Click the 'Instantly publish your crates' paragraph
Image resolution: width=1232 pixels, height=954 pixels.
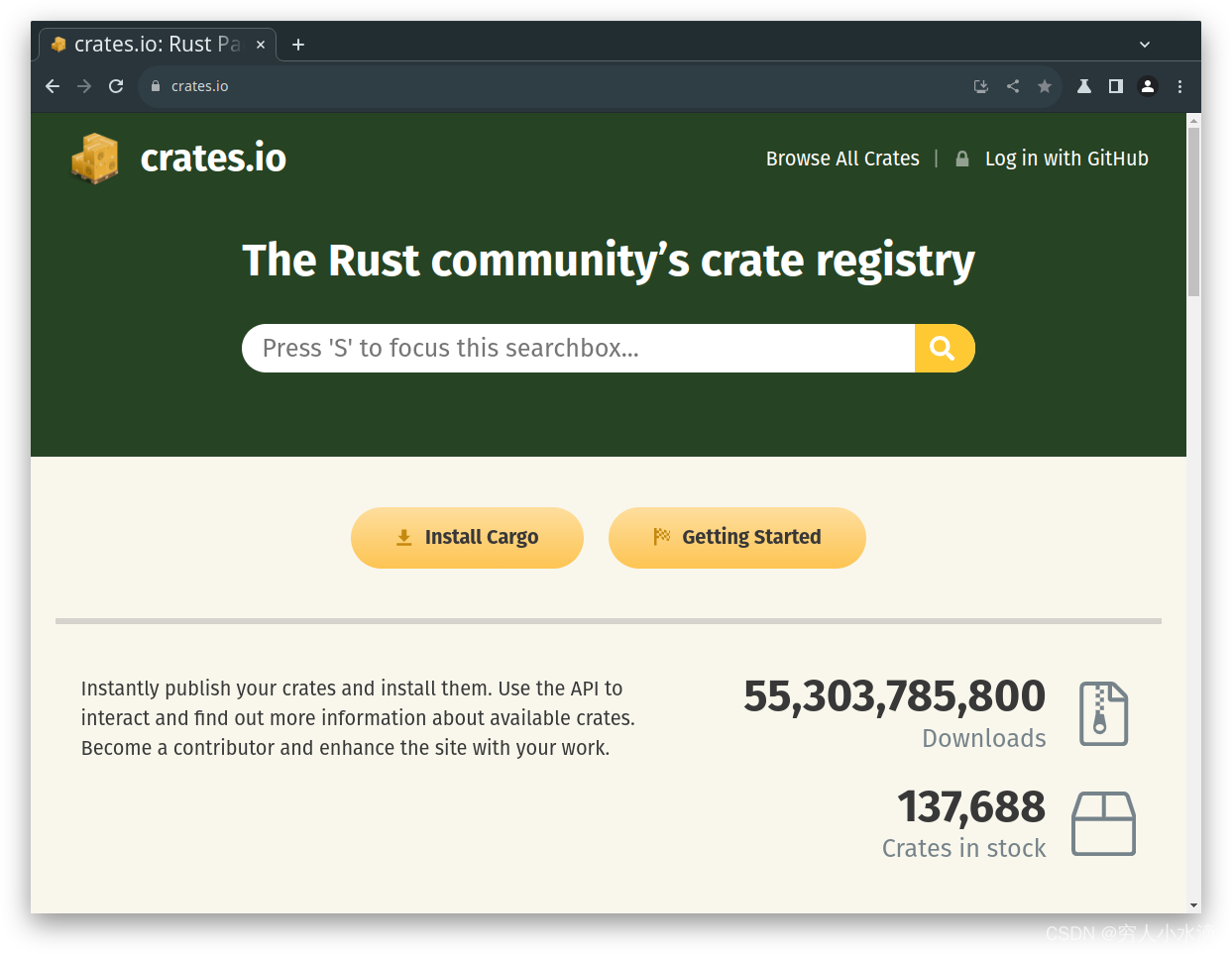tap(358, 718)
